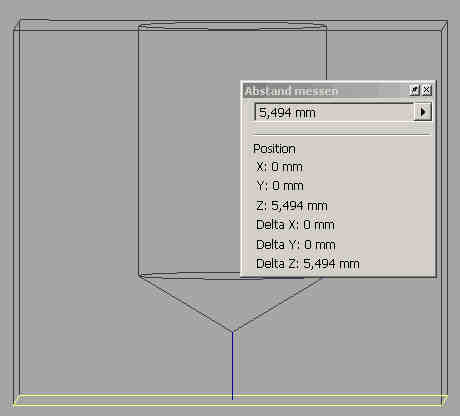Pick the cone apex point of the drill hole

click(x=233, y=331)
